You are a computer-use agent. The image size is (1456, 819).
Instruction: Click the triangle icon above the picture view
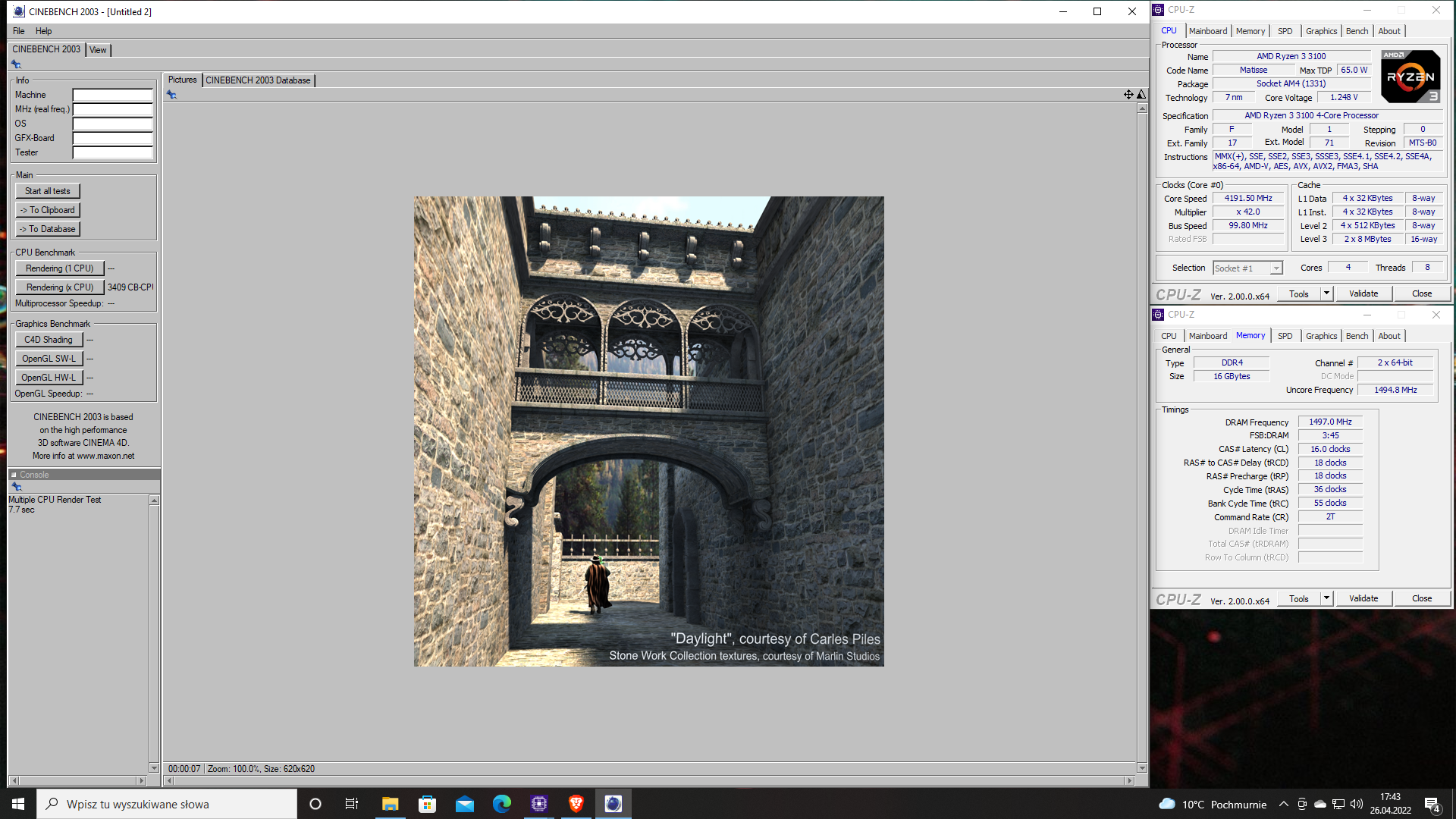[1141, 95]
